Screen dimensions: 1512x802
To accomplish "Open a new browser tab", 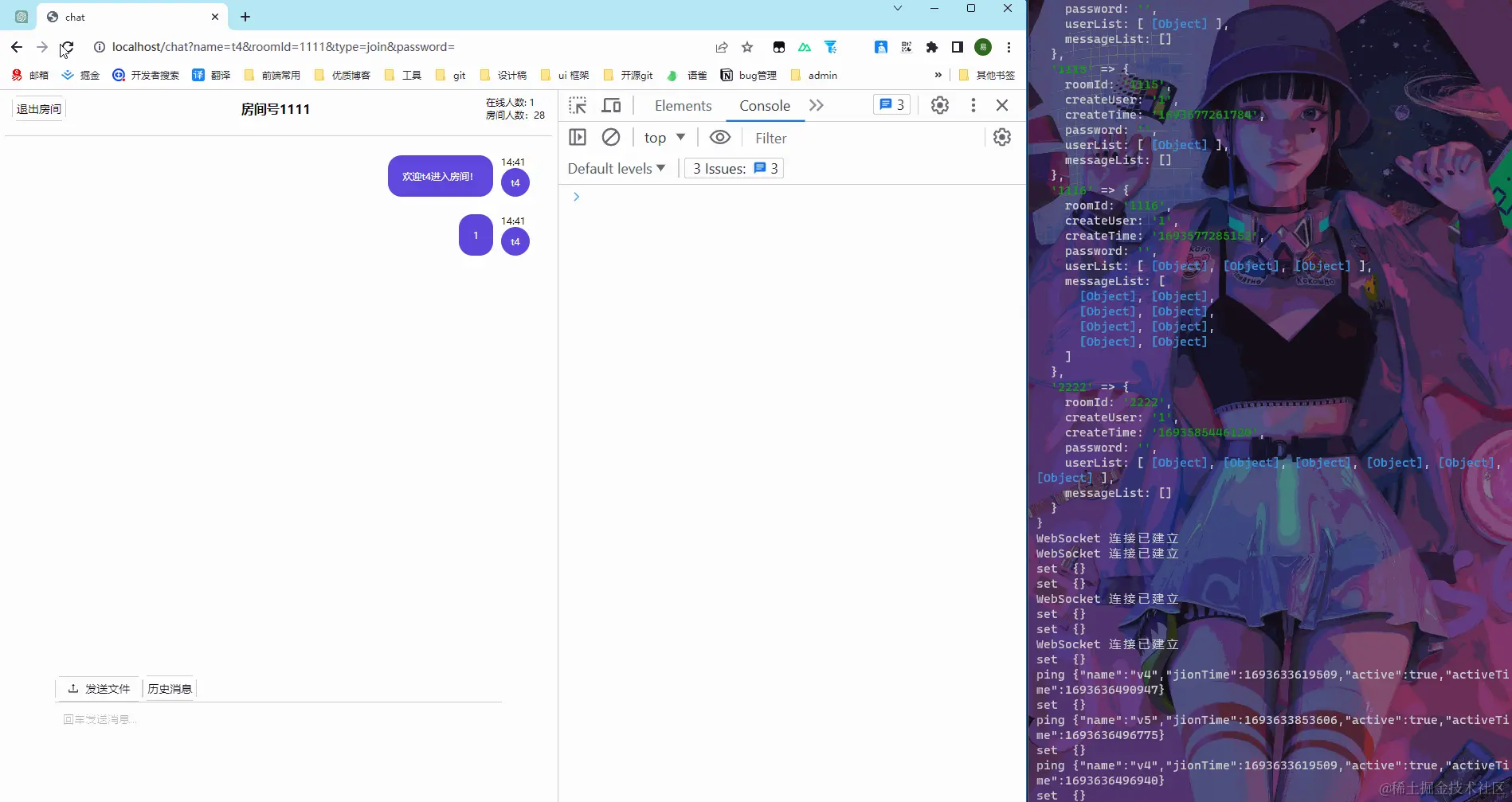I will [245, 17].
